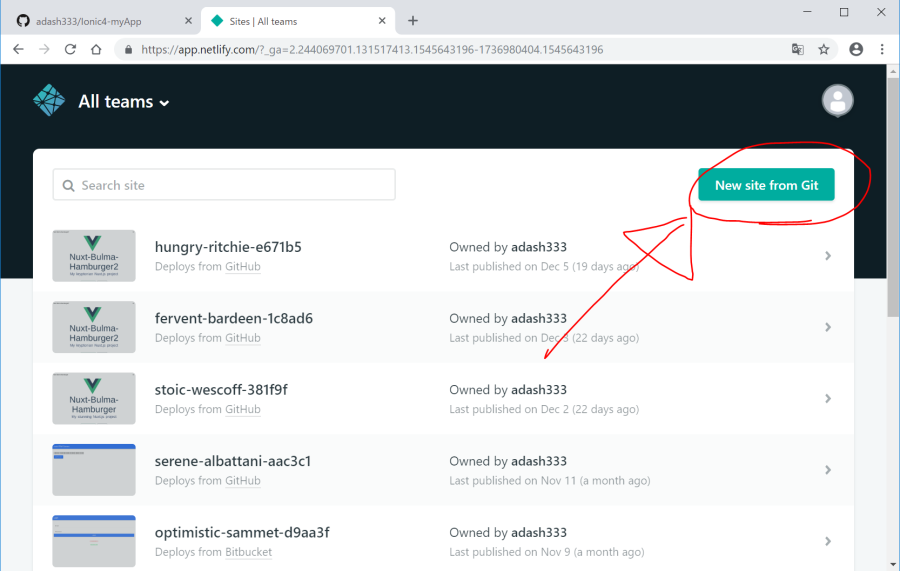
Task: Open the user avatar menu
Action: point(837,100)
